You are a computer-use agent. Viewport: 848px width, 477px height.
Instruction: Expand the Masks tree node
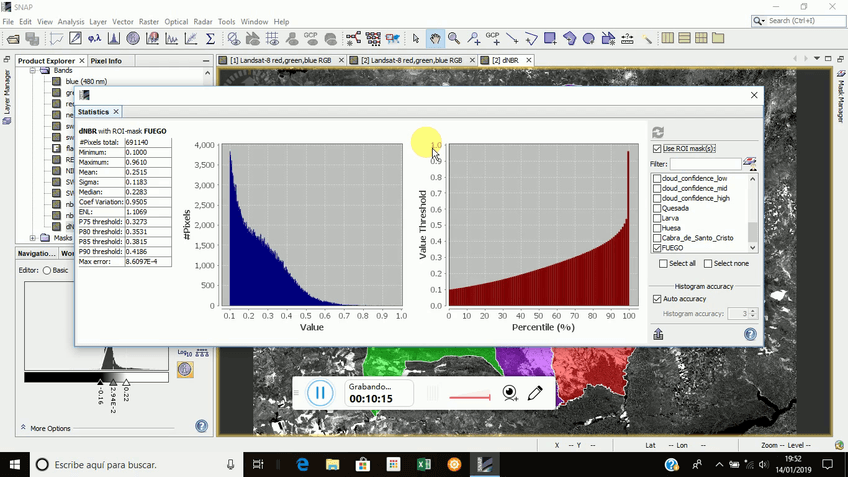(x=32, y=238)
